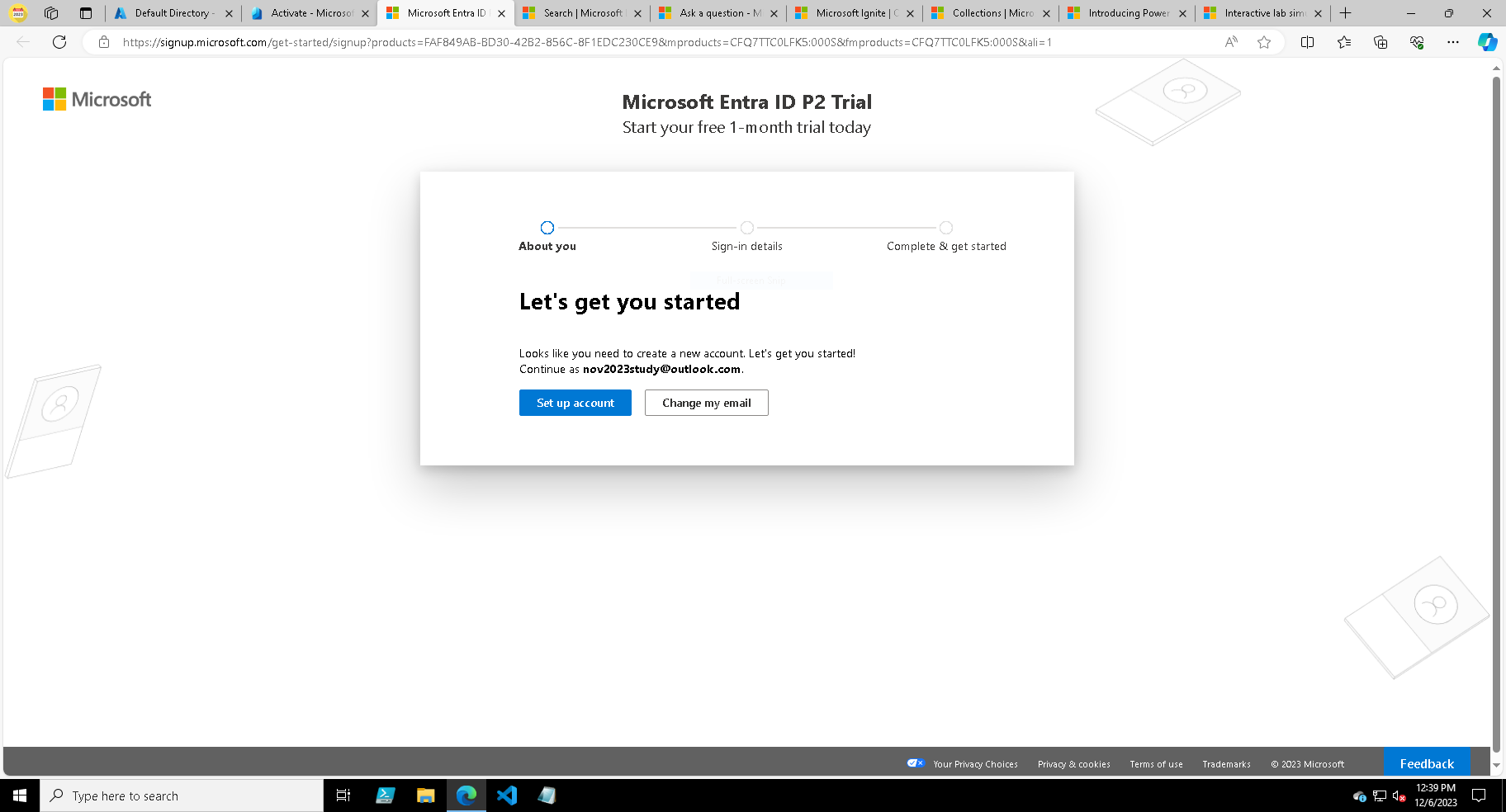Switch to the Default Directory tab
The width and height of the screenshot is (1506, 812).
coord(173,13)
